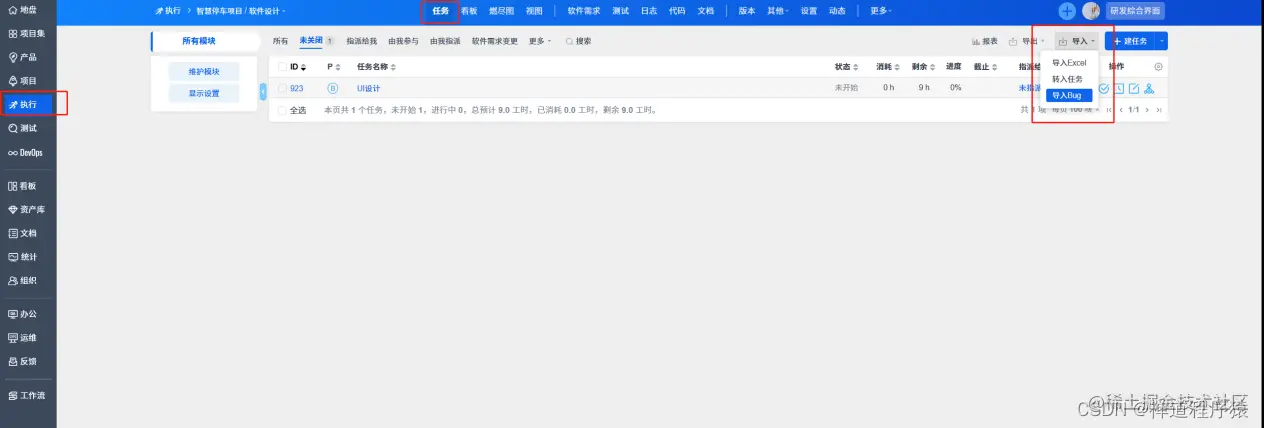
Task: Open the UI设计 task link
Action: (369, 88)
